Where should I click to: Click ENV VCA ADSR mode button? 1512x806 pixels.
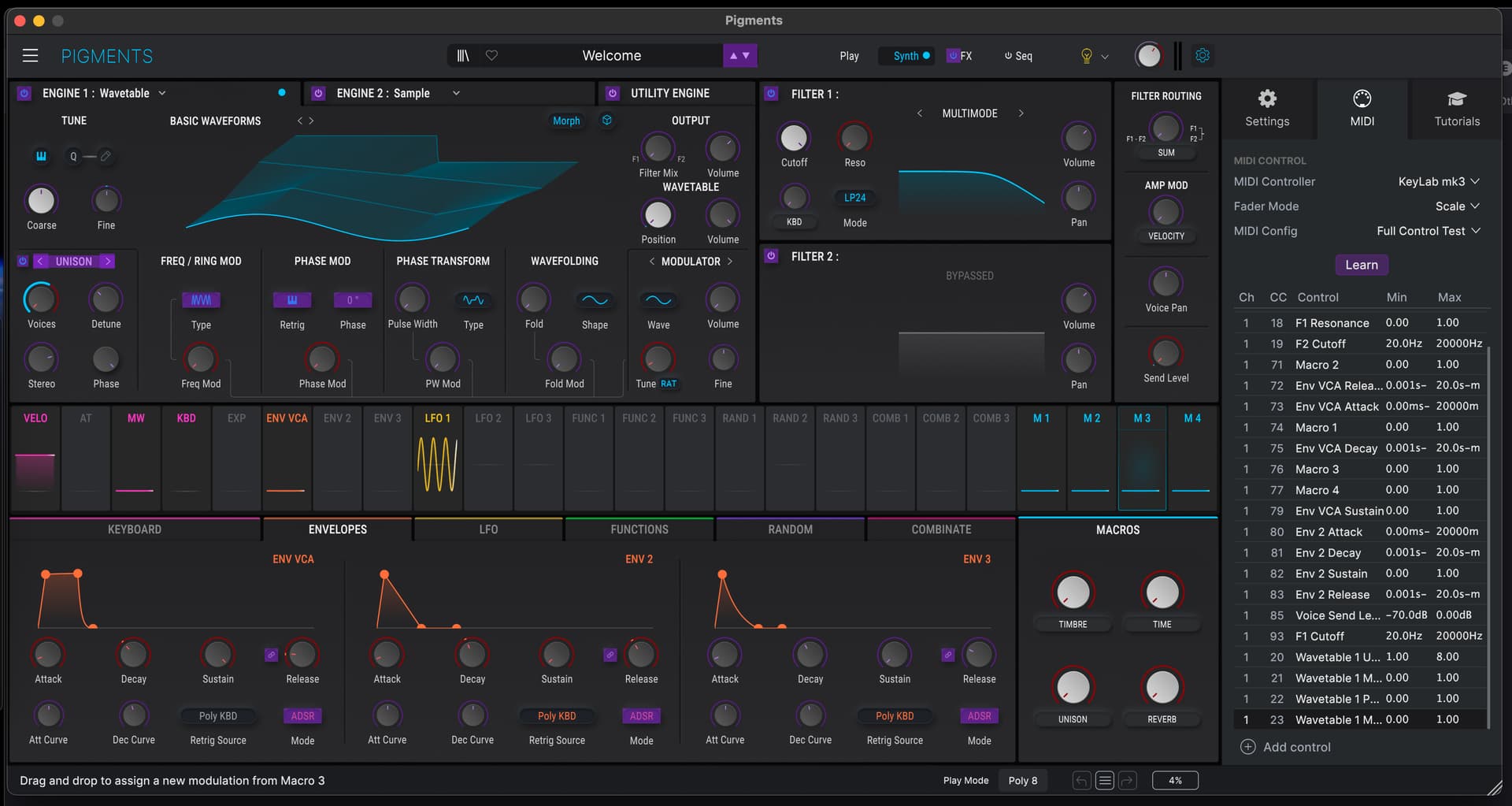coord(302,716)
